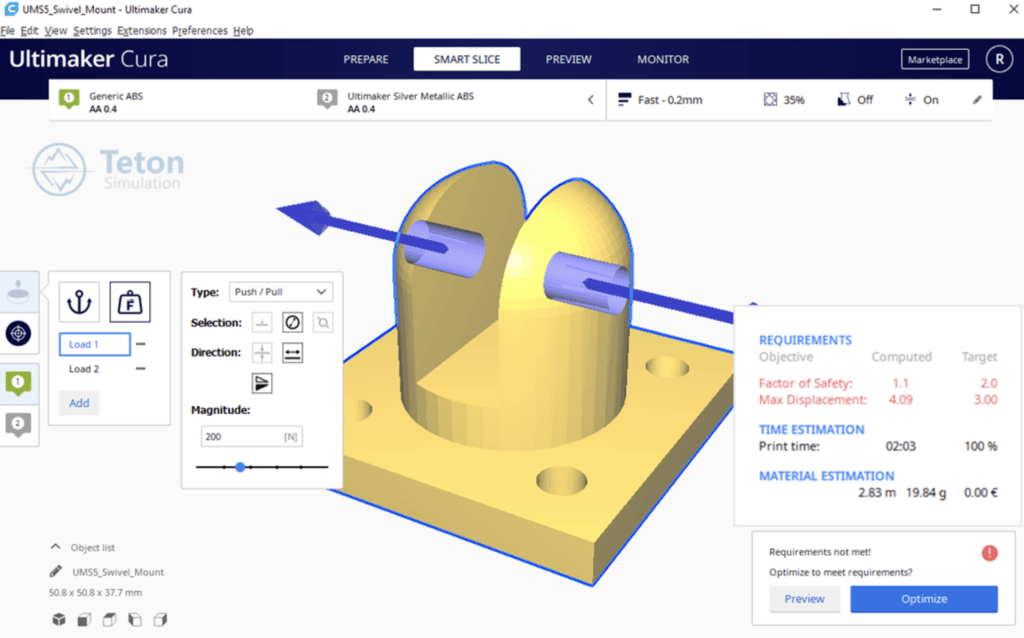Click the Magnitude slider handle
This screenshot has height=638, width=1024.
coord(240,467)
